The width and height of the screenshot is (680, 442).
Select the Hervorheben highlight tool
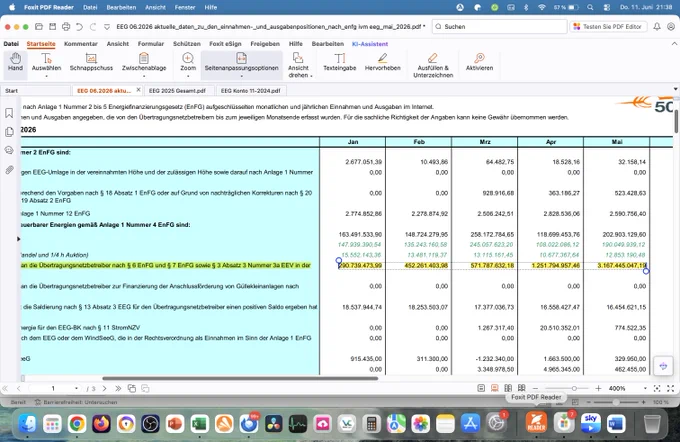[382, 62]
